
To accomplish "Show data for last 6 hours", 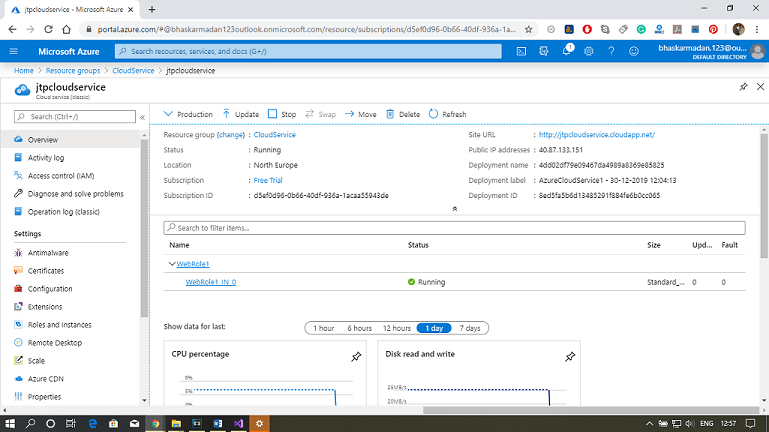I will [359, 328].
